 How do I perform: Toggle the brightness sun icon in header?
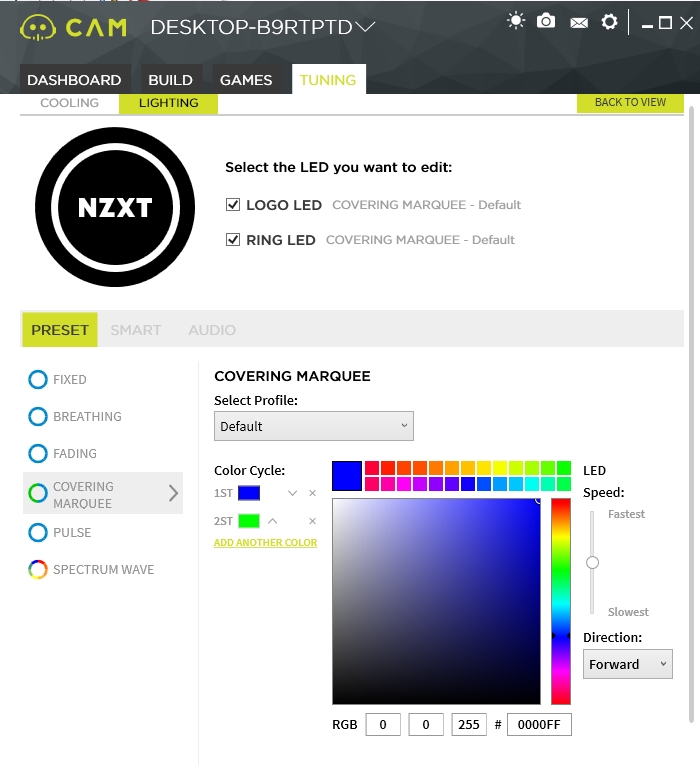click(516, 21)
